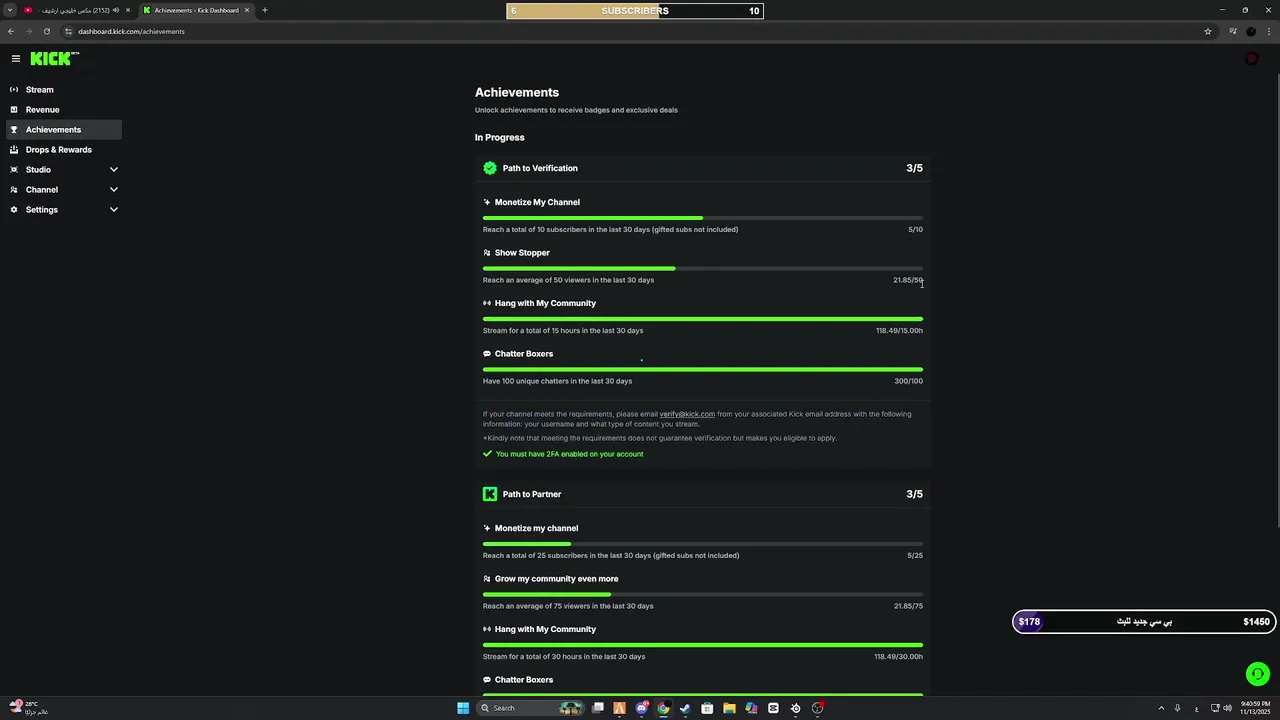
Task: Open File Explorer from the taskbar
Action: point(729,708)
